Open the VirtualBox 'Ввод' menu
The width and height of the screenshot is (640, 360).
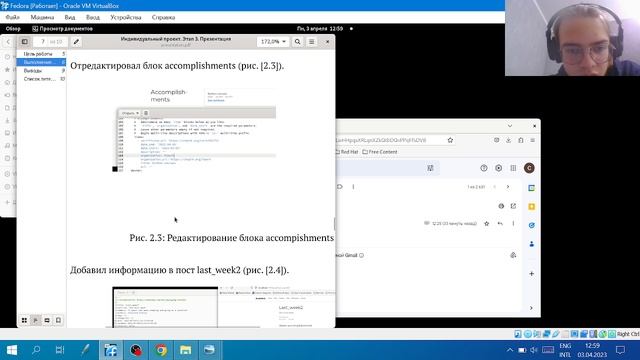(93, 18)
